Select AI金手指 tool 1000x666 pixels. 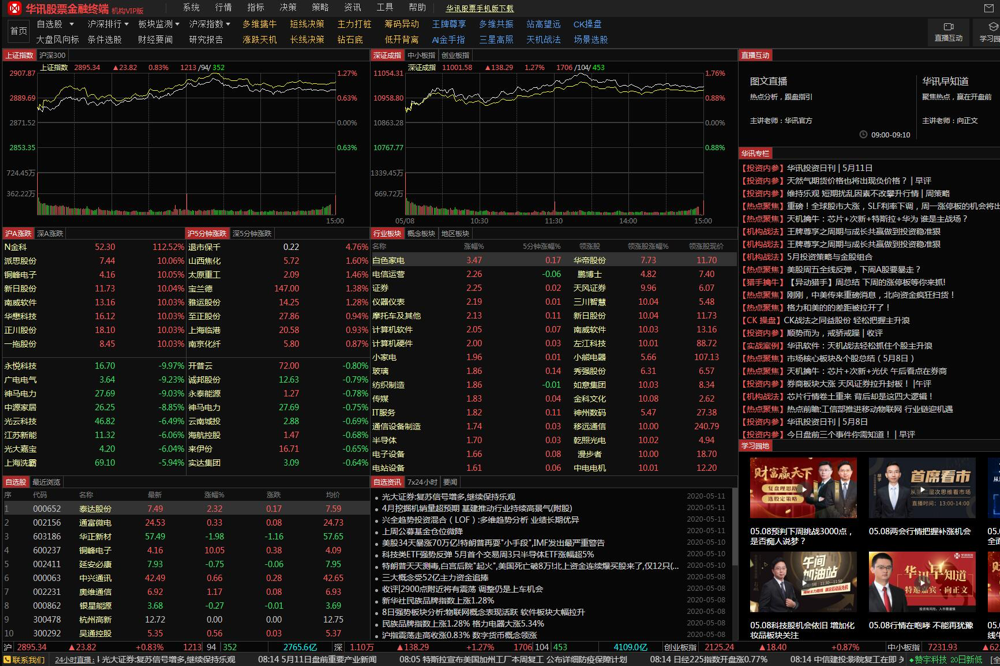pos(448,40)
